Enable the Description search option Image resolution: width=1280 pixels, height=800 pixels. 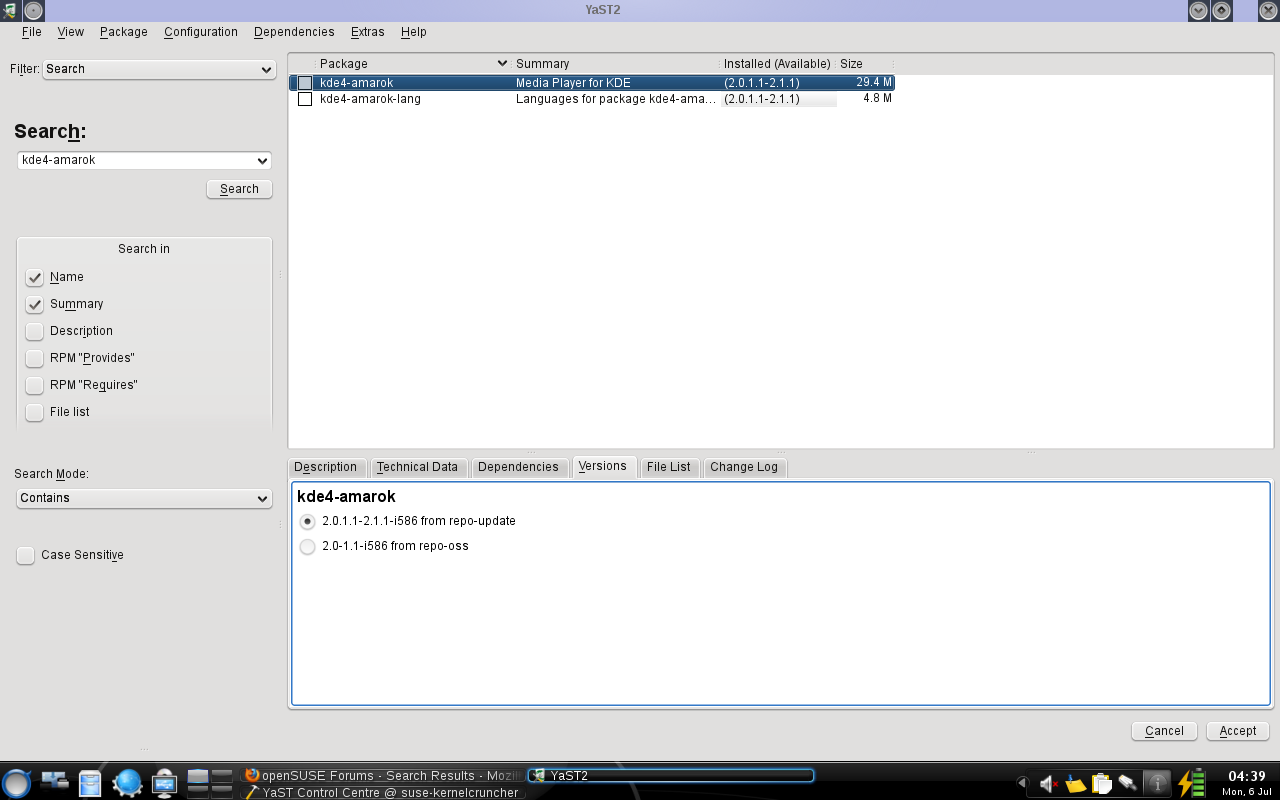(x=35, y=331)
